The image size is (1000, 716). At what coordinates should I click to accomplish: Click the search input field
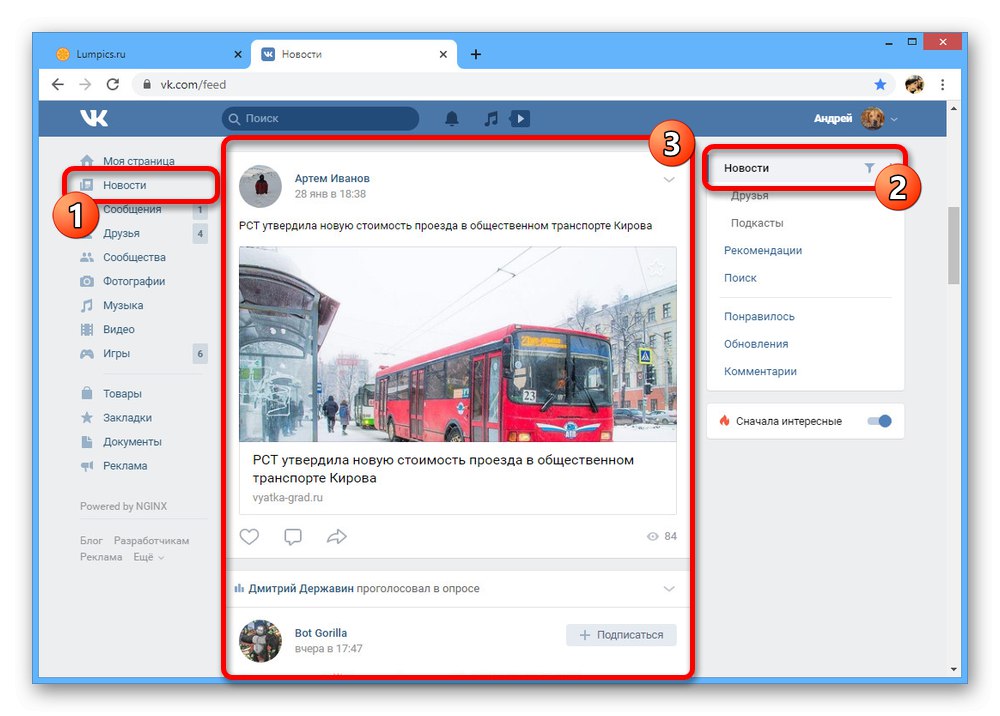[320, 118]
